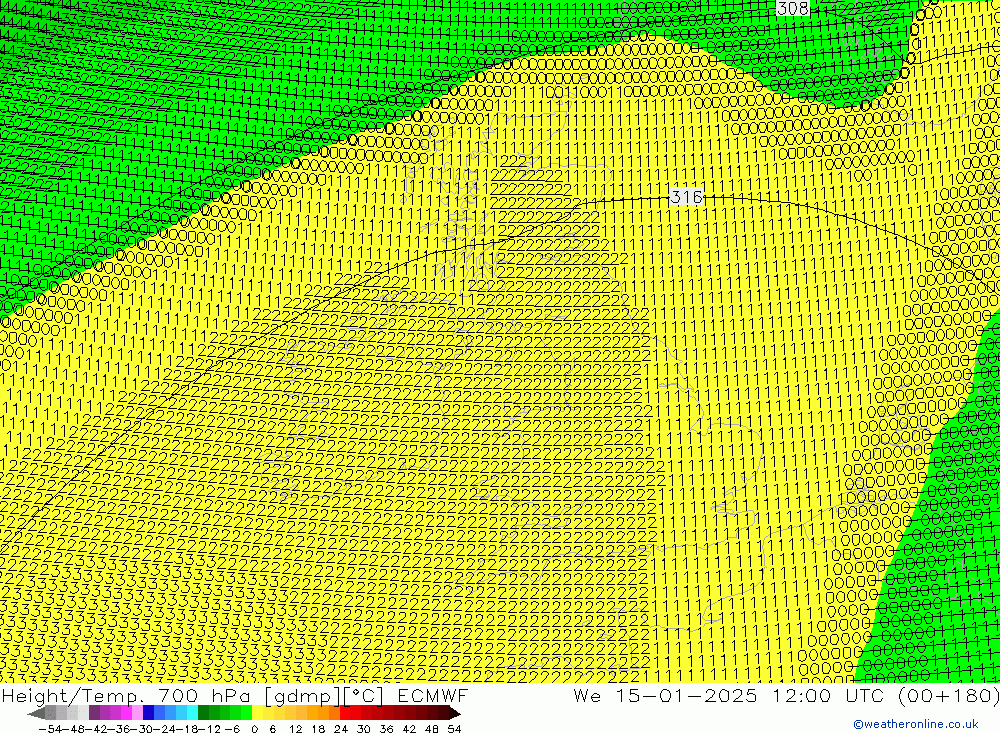The image size is (1000, 733).
Task: Click the 12:00 UTC time text
Action: (828, 695)
